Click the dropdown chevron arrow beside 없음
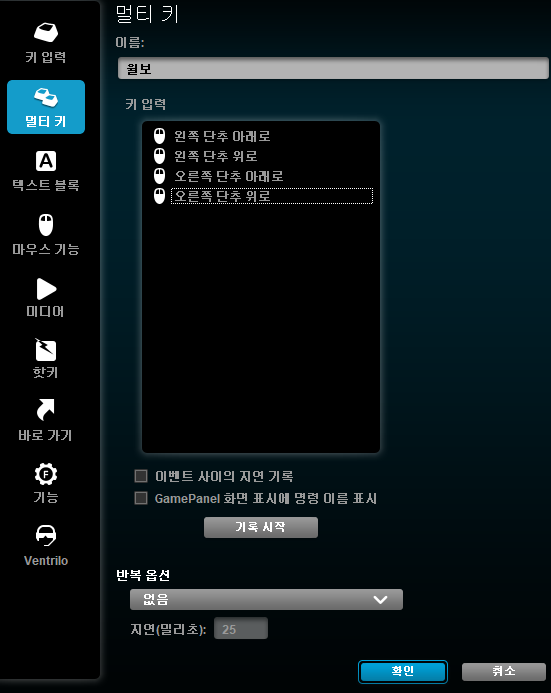This screenshot has height=693, width=551. [x=380, y=600]
